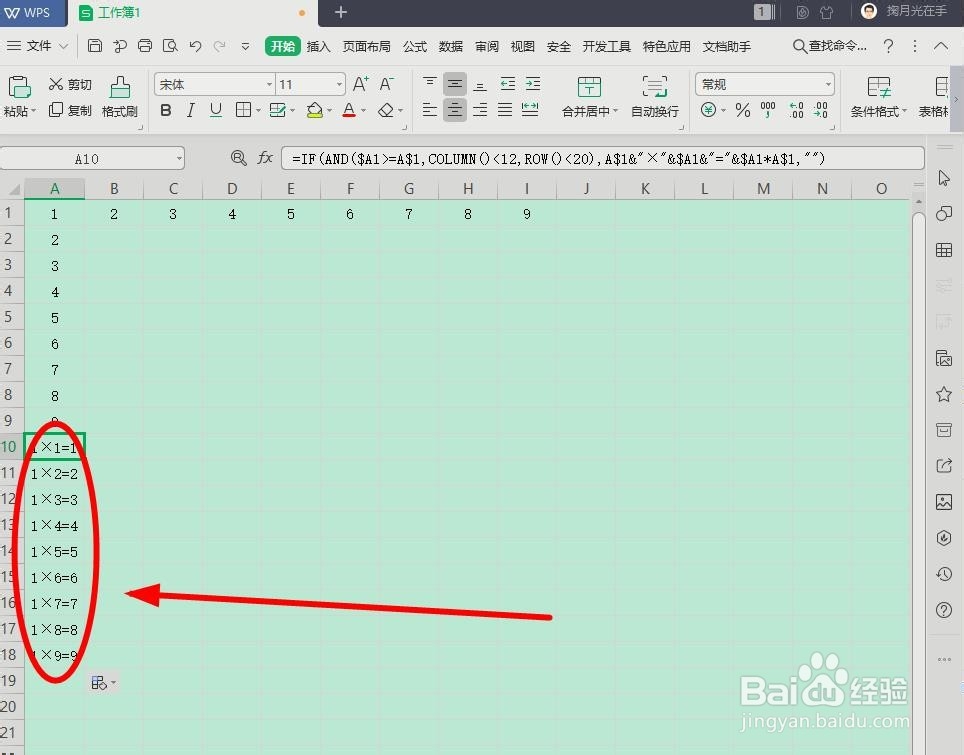Image resolution: width=964 pixels, height=755 pixels.
Task: Switch to the 插入 Insert tab
Action: [x=318, y=46]
